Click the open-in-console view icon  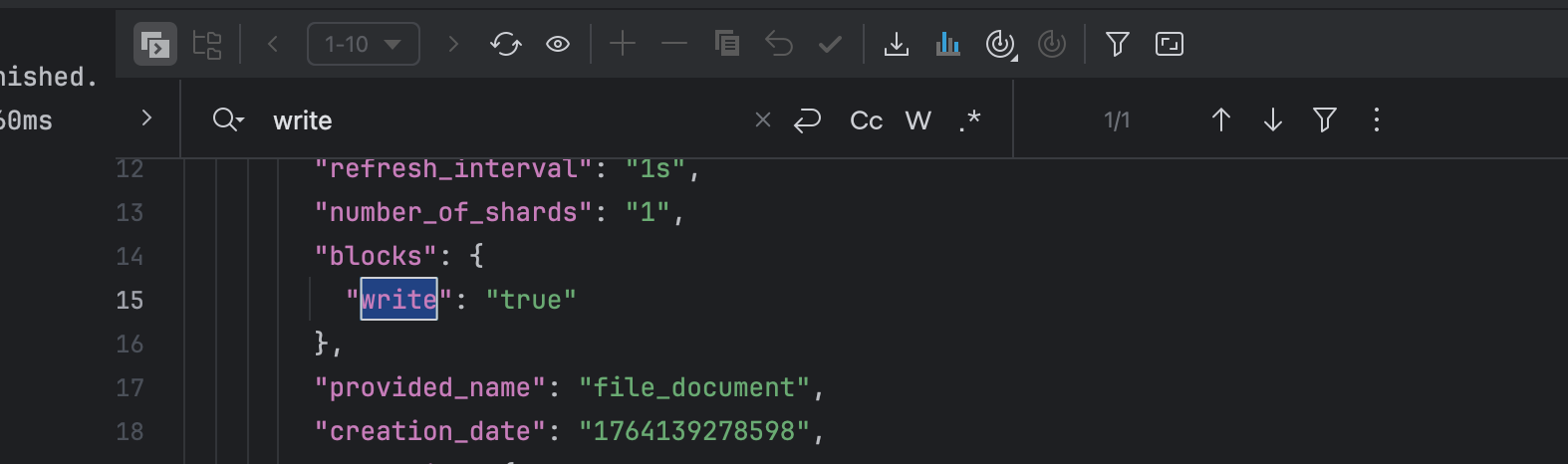tap(155, 44)
